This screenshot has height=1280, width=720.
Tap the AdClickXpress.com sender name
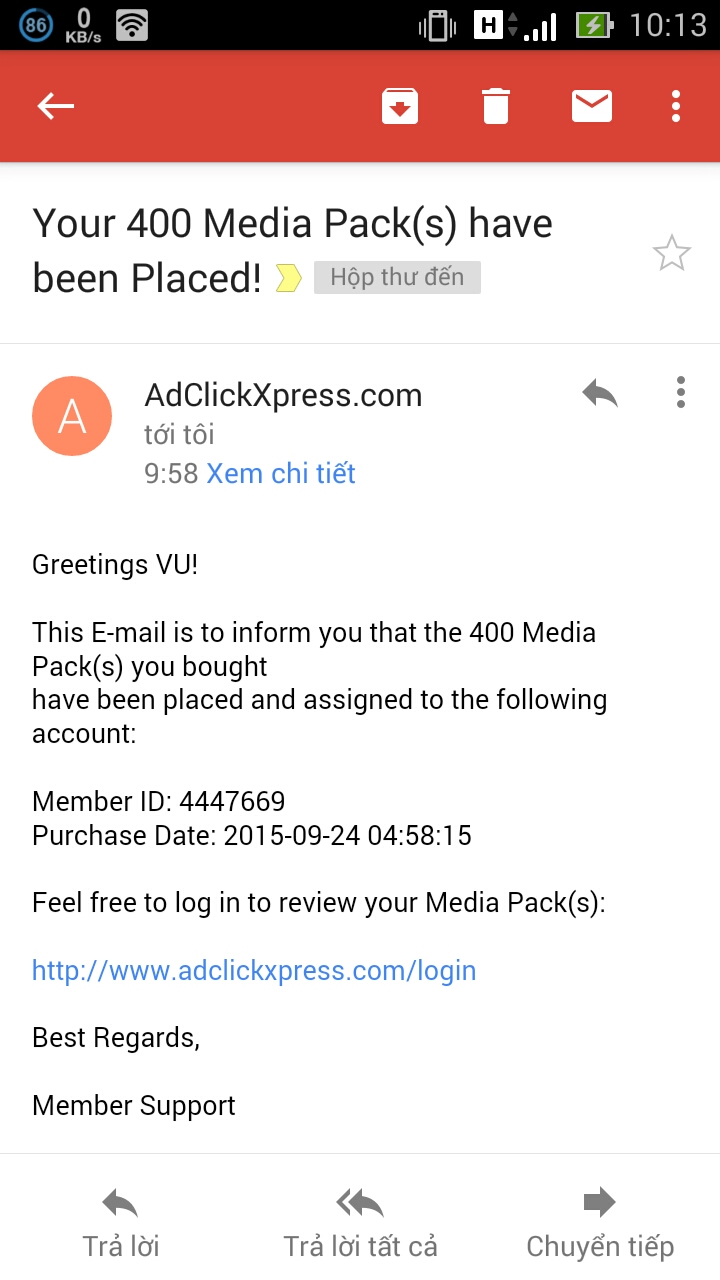click(x=283, y=395)
